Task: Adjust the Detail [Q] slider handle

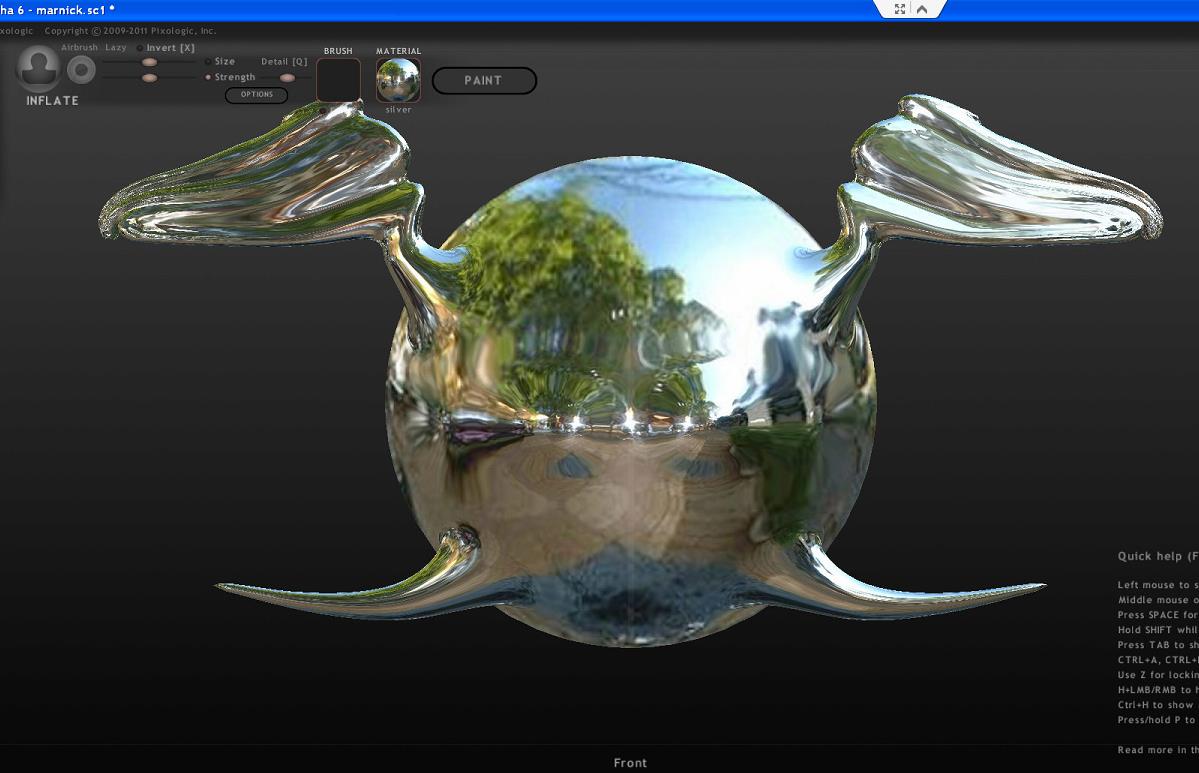Action: [288, 78]
